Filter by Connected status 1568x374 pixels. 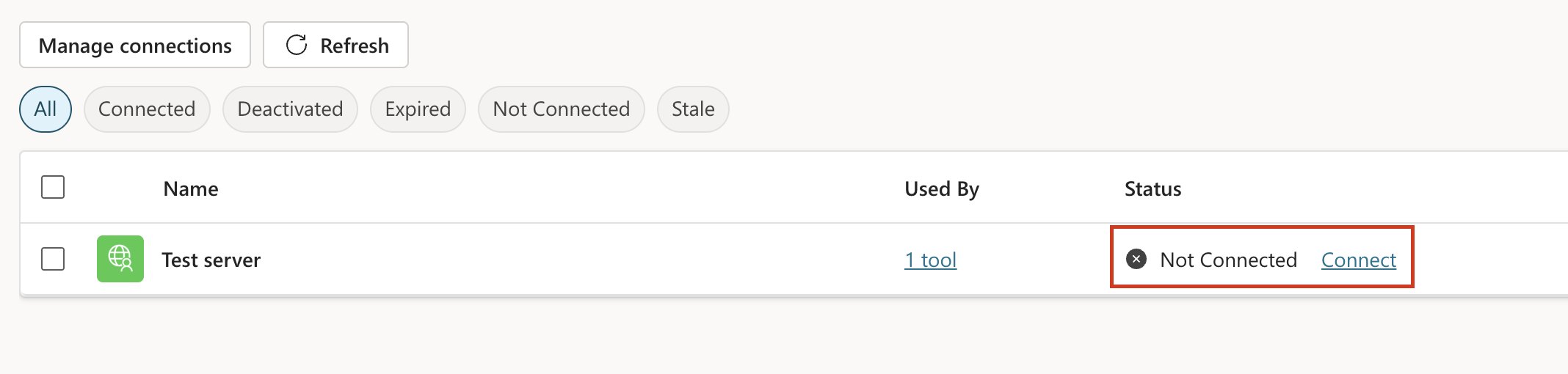tap(147, 109)
